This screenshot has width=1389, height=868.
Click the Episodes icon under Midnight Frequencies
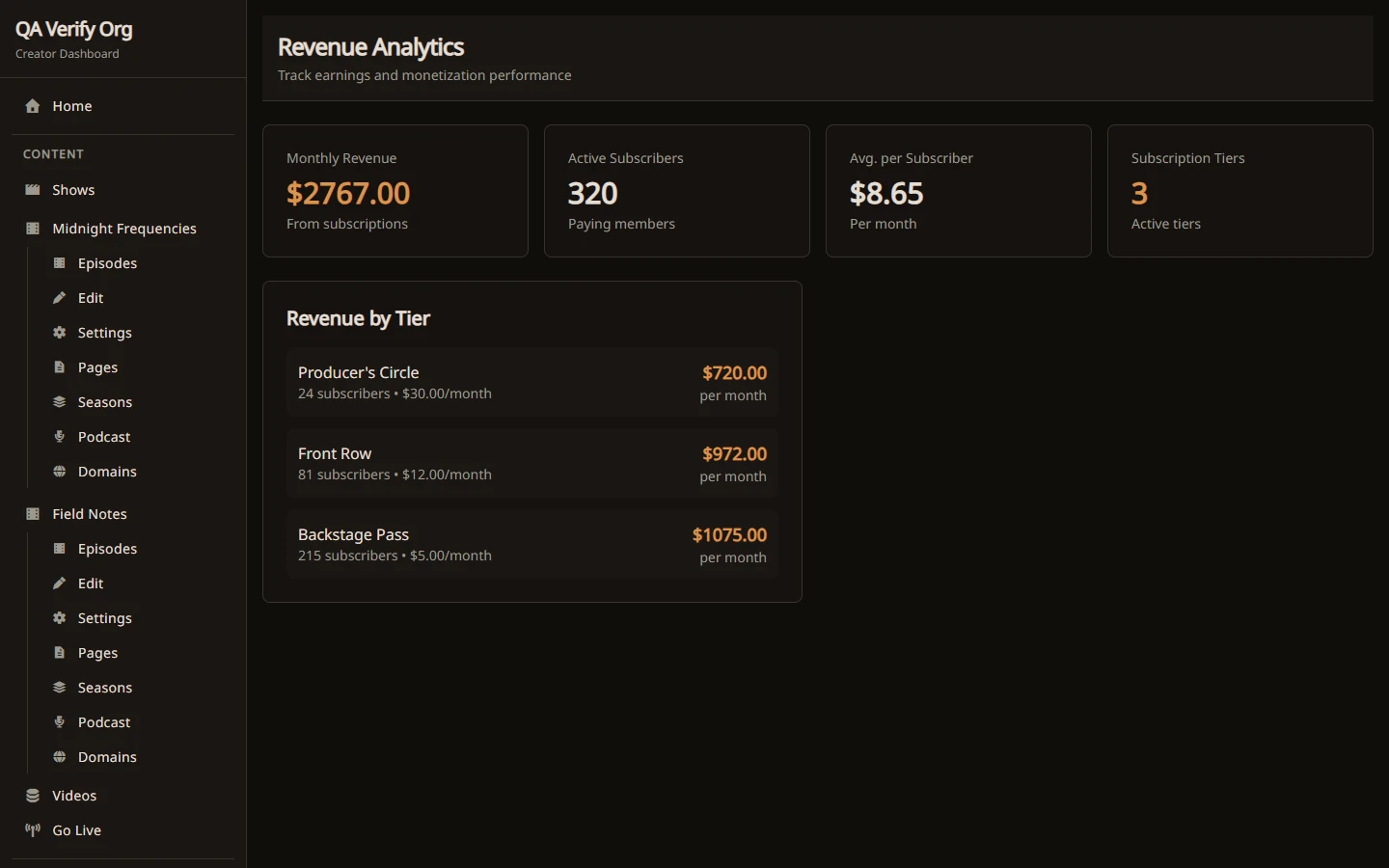[x=59, y=263]
